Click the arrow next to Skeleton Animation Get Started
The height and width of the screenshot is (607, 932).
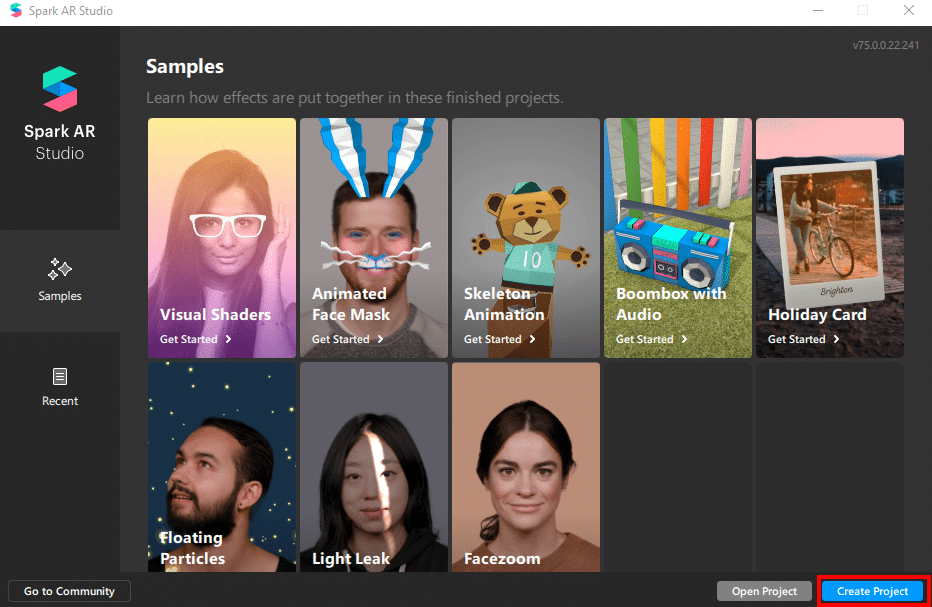(533, 339)
